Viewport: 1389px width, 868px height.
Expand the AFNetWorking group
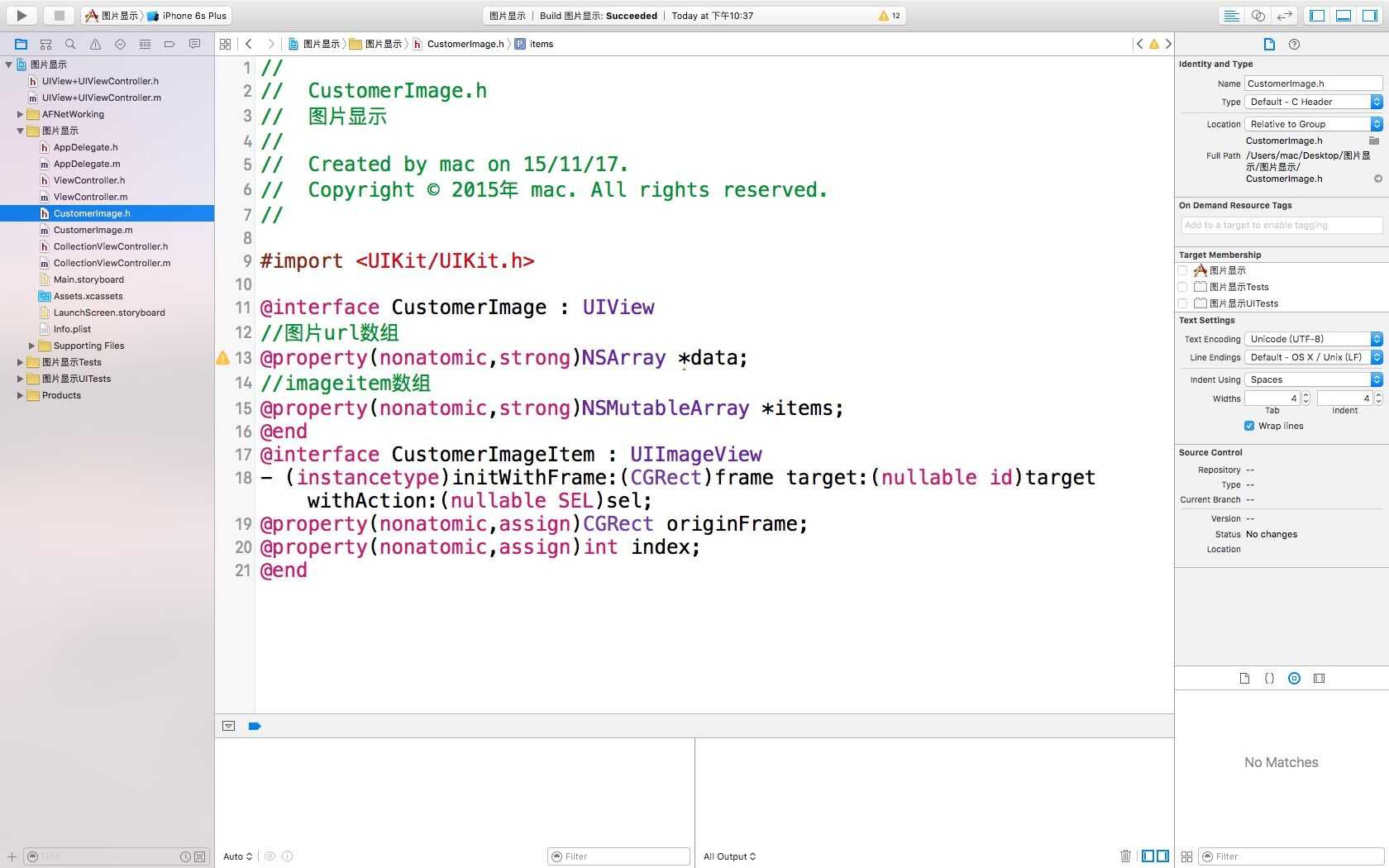(x=20, y=114)
